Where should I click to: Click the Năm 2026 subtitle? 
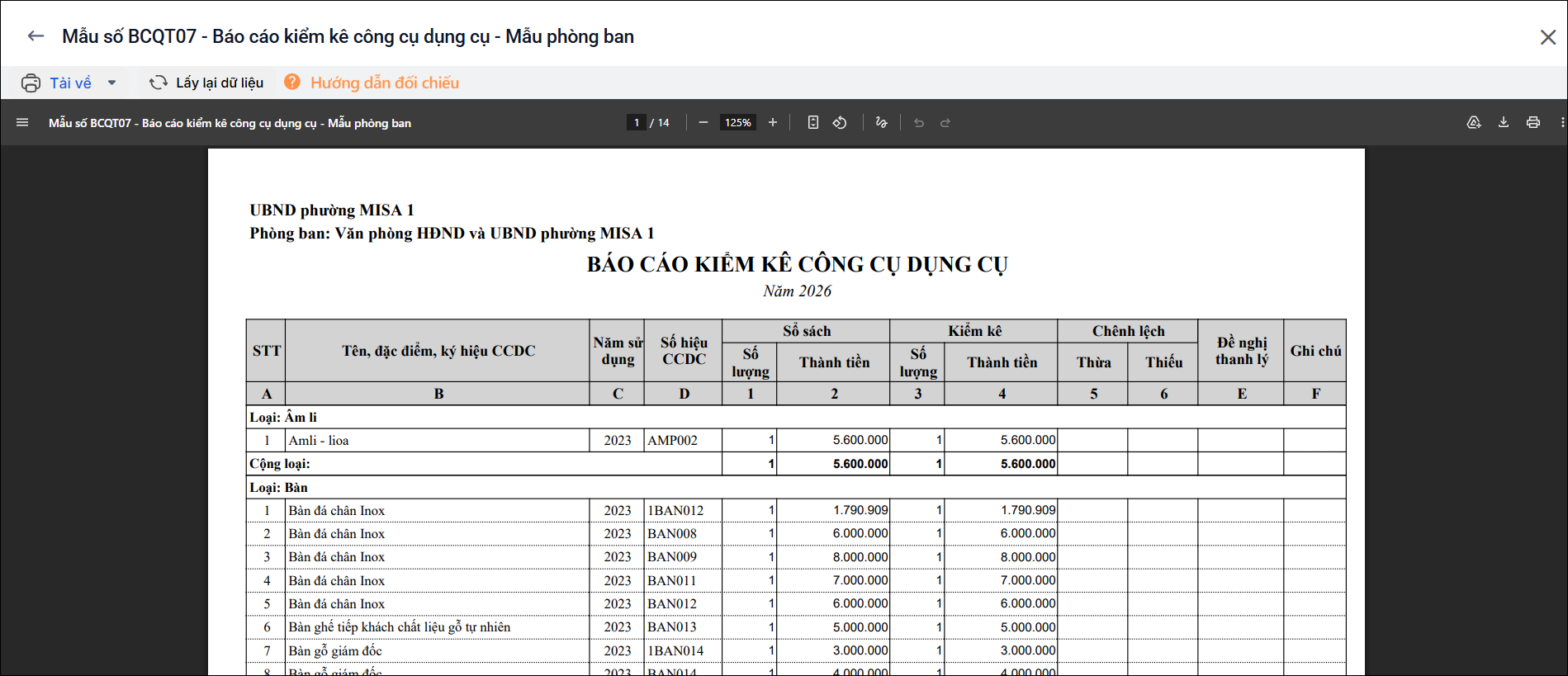click(797, 291)
